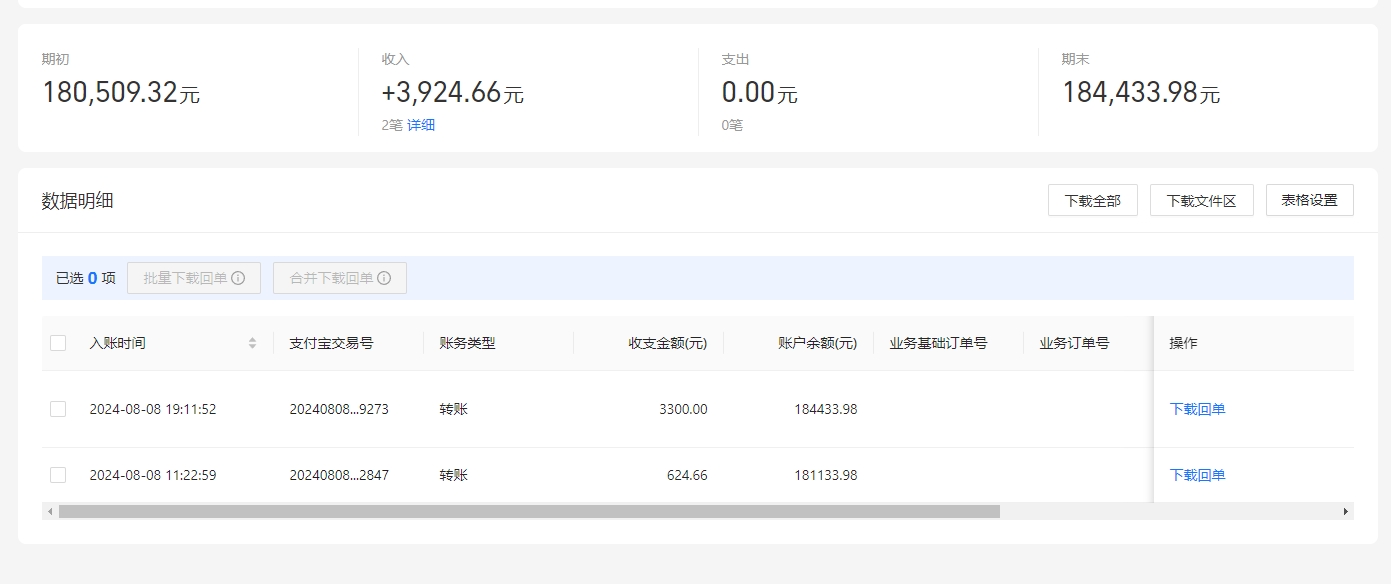Click the 期末 balance 184,433.98元

1141,92
